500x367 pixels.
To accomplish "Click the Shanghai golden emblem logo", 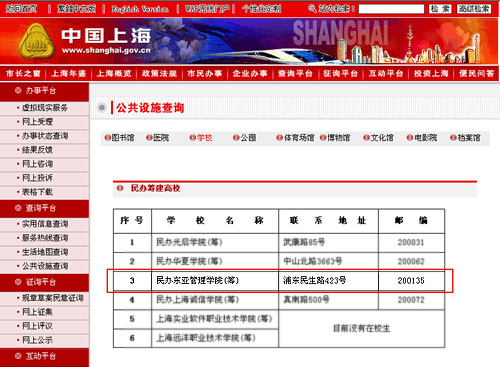I will [x=36, y=41].
